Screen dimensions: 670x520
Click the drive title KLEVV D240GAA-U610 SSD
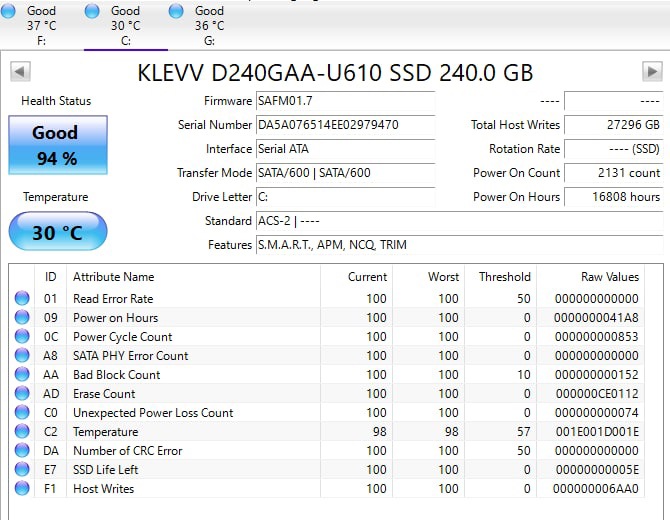(335, 73)
